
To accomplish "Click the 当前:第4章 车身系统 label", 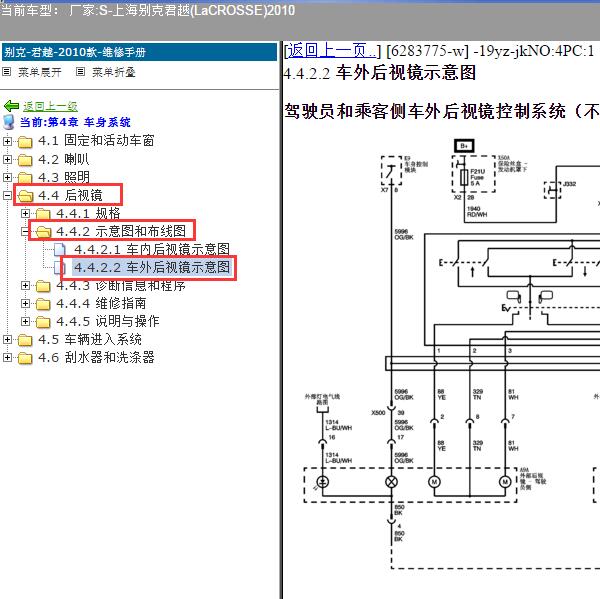I will [75, 122].
